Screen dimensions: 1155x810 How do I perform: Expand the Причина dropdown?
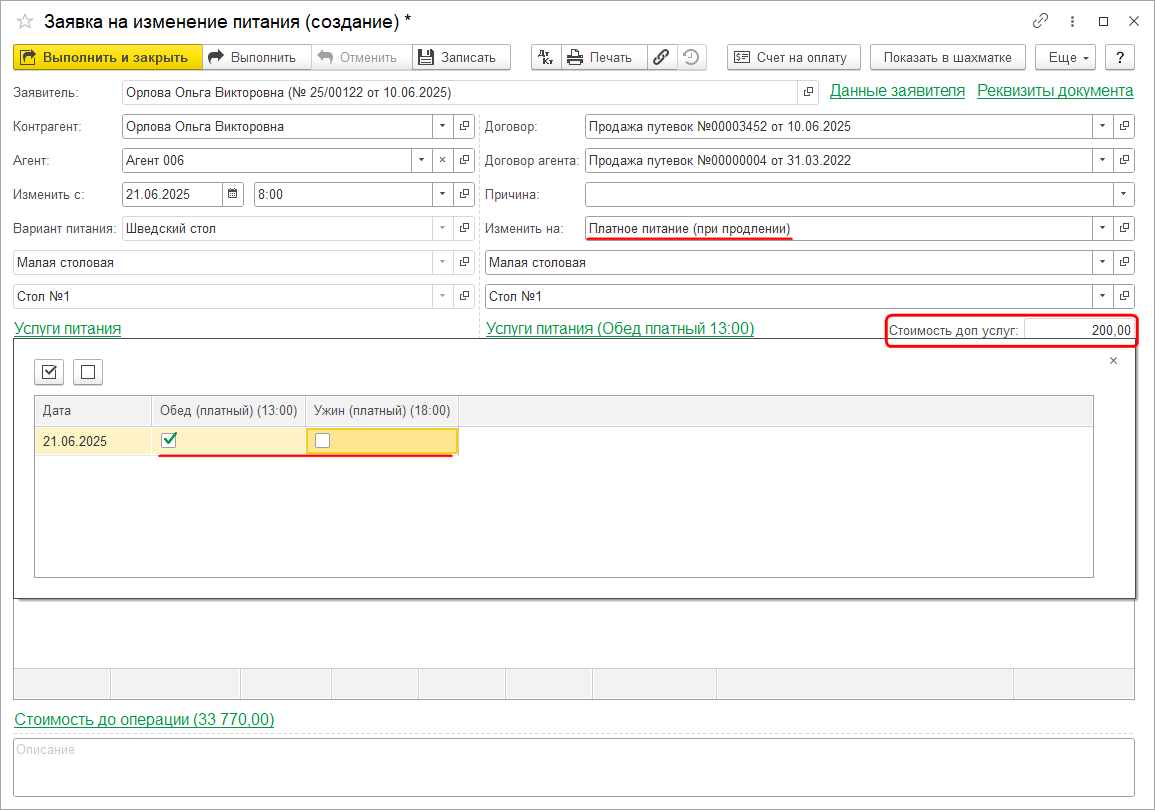pos(1125,194)
